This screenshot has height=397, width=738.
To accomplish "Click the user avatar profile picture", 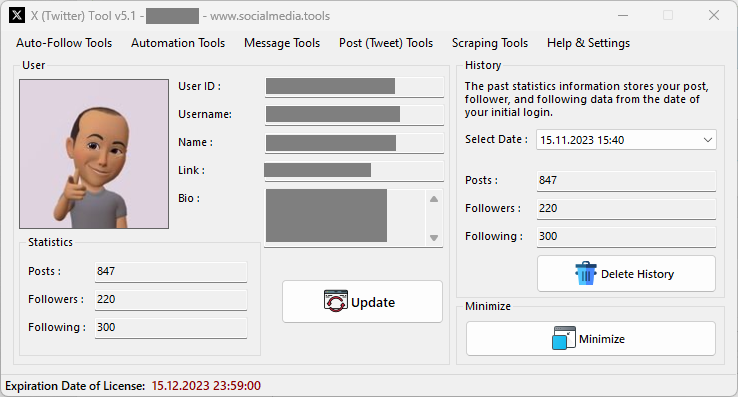I will pyautogui.click(x=94, y=154).
